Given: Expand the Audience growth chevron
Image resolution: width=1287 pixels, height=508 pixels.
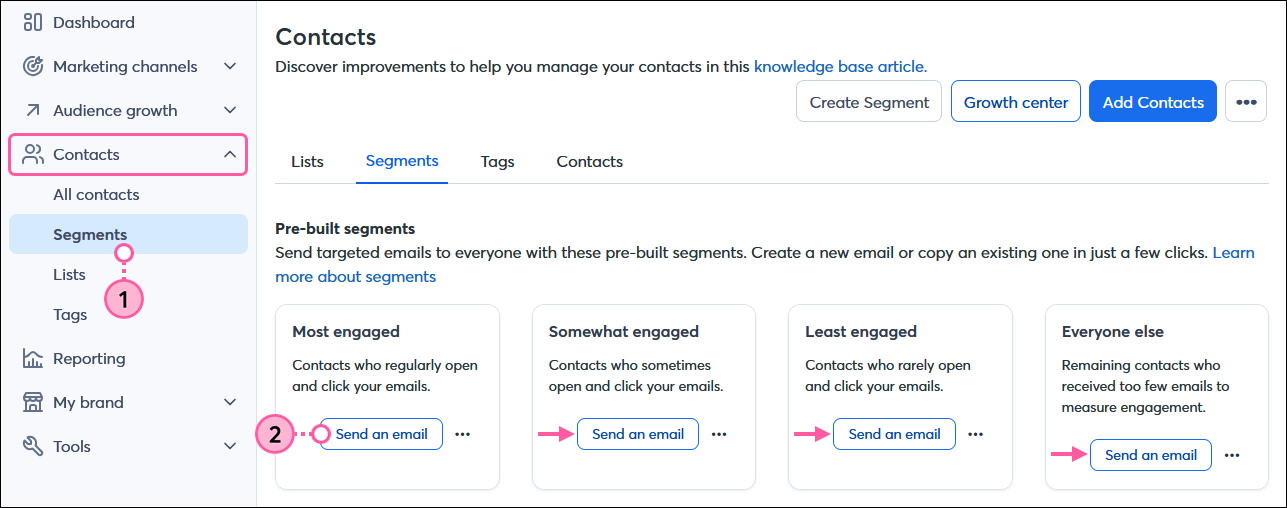Looking at the screenshot, I should pyautogui.click(x=230, y=110).
